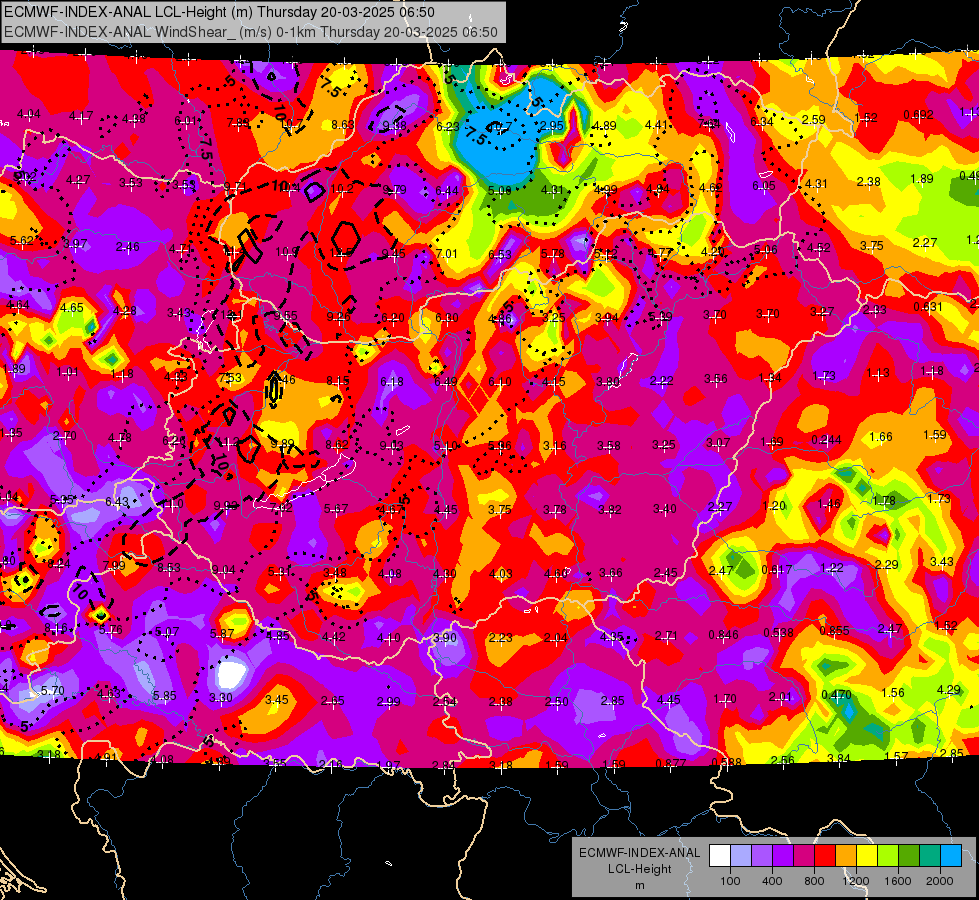
Task: Click the wind shear value 0.244
Action: tap(826, 440)
